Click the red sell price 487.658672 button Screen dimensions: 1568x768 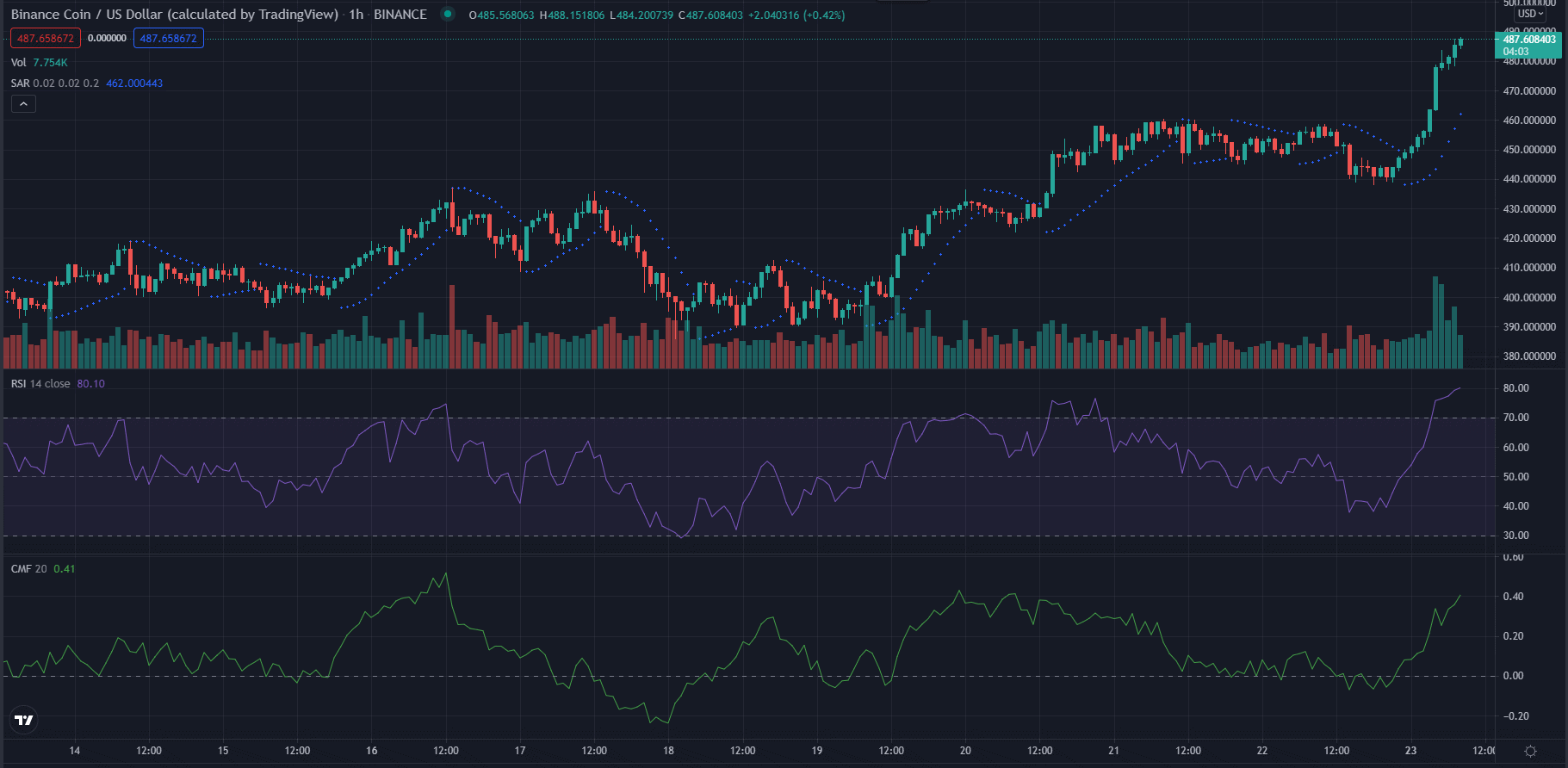click(x=45, y=38)
